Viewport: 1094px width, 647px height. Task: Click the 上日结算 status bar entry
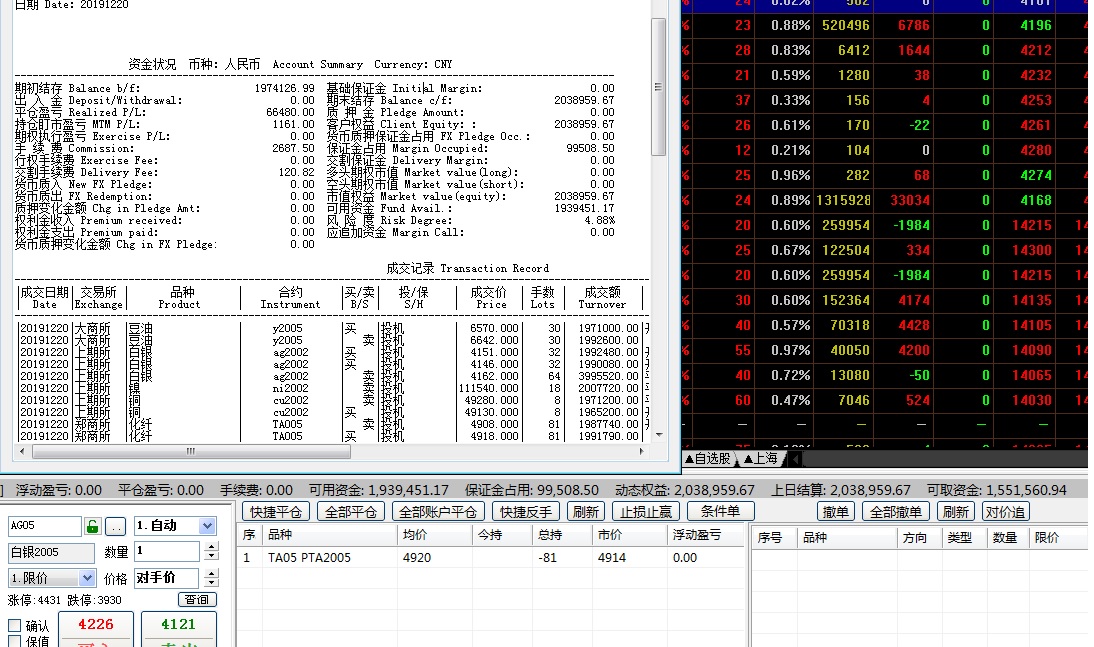pyautogui.click(x=841, y=491)
